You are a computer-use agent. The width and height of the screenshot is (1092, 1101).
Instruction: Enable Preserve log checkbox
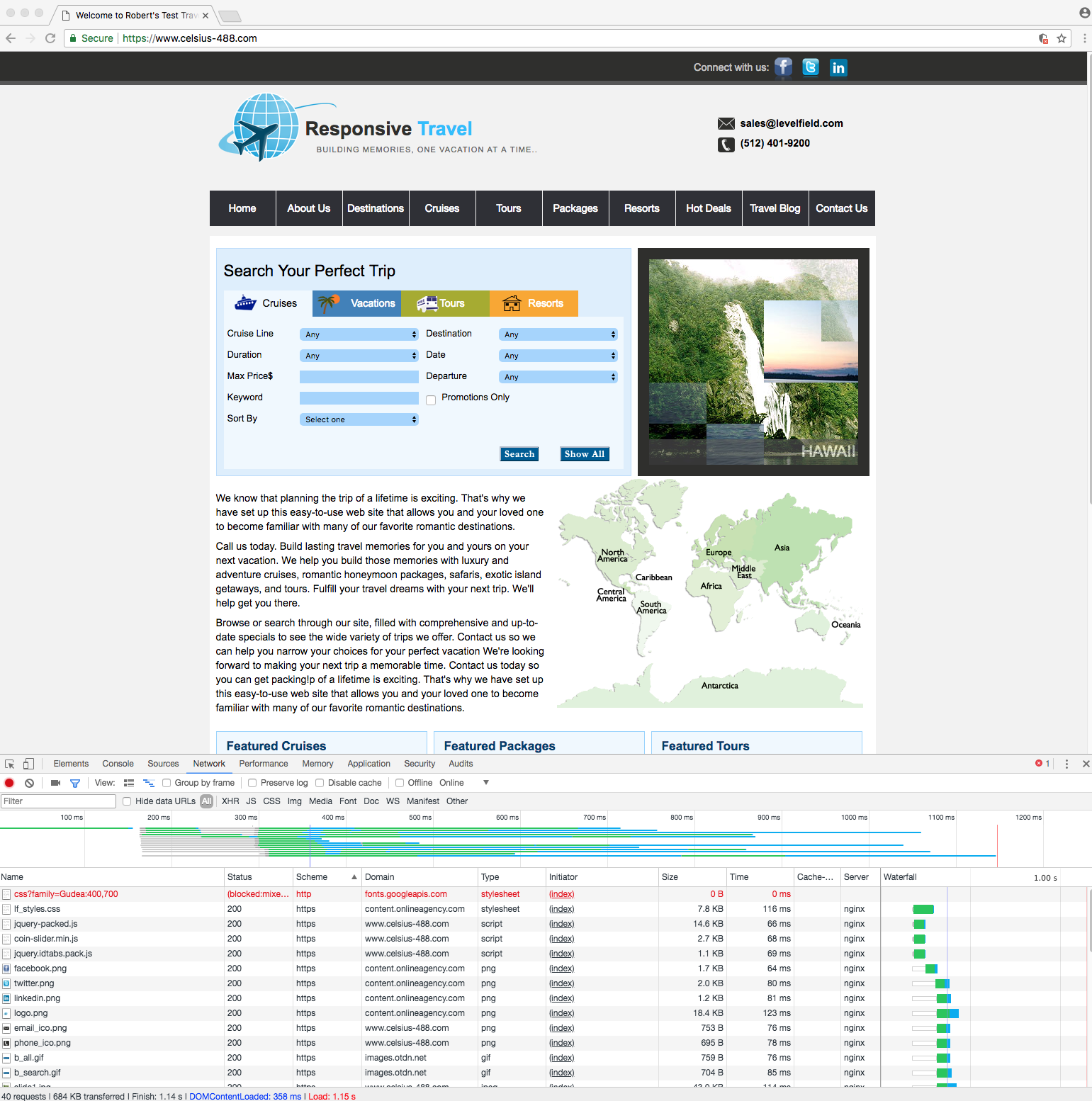(252, 783)
